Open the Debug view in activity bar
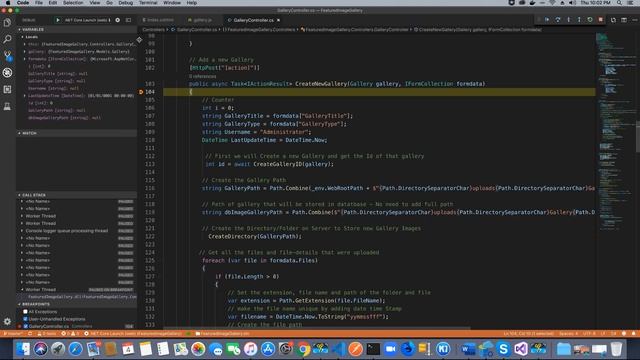The image size is (640, 360). click(x=7, y=73)
